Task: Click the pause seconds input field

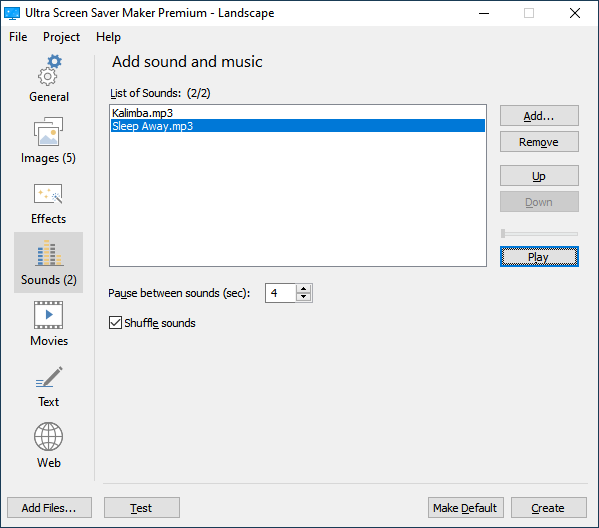Action: click(x=280, y=293)
